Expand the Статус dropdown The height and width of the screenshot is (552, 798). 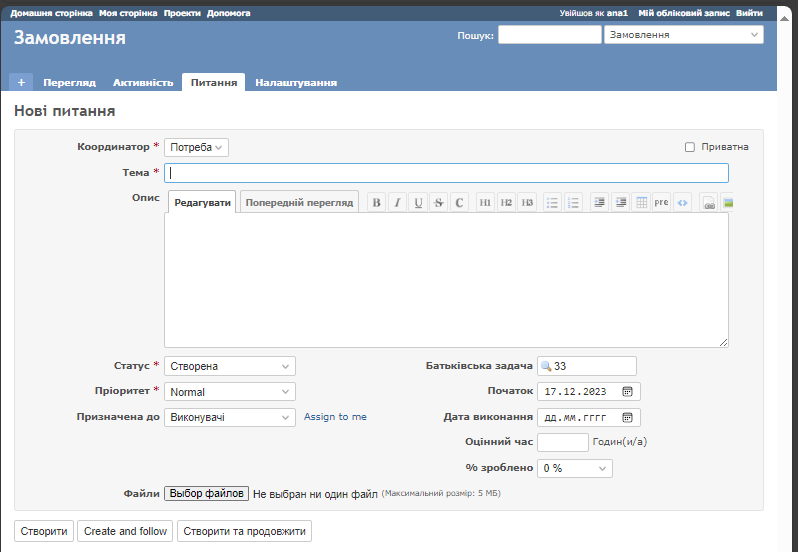[x=229, y=366]
